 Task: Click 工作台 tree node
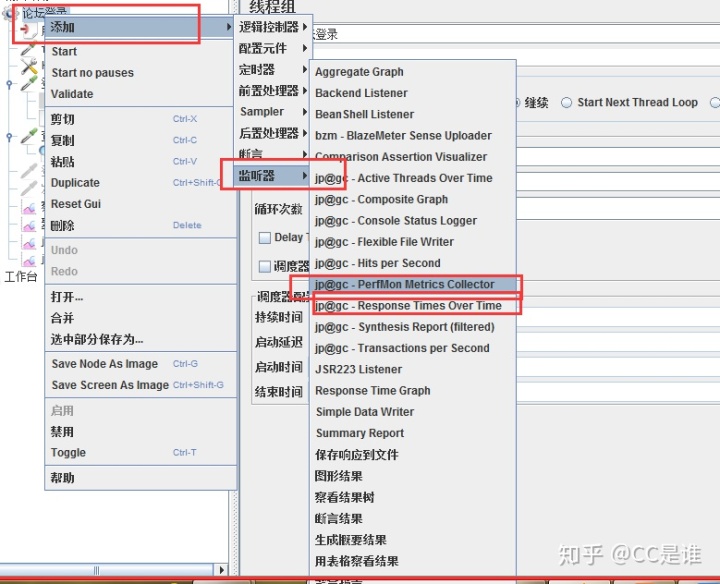(21, 276)
